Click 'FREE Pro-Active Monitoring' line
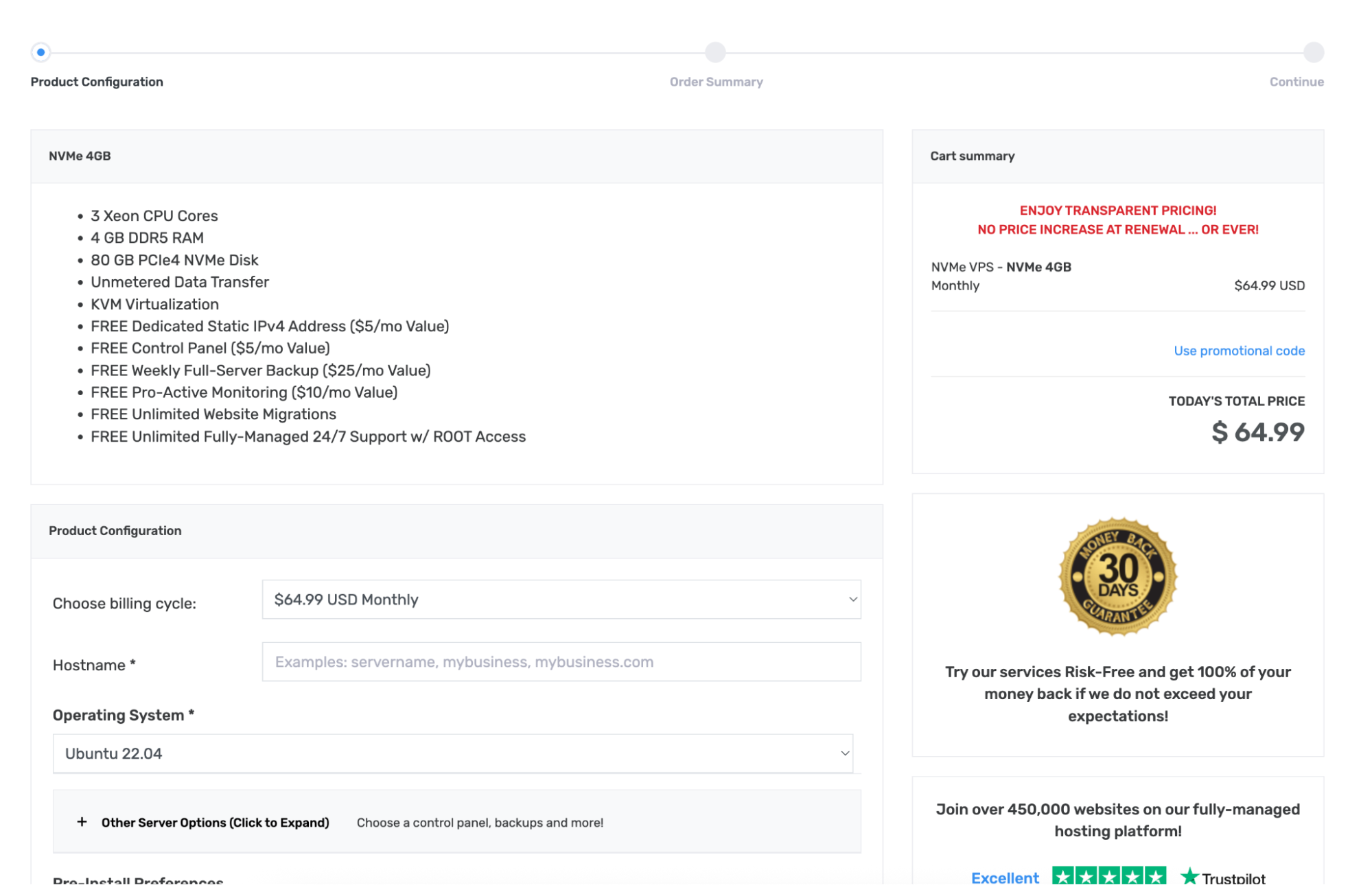The width and height of the screenshot is (1372, 885). (244, 392)
